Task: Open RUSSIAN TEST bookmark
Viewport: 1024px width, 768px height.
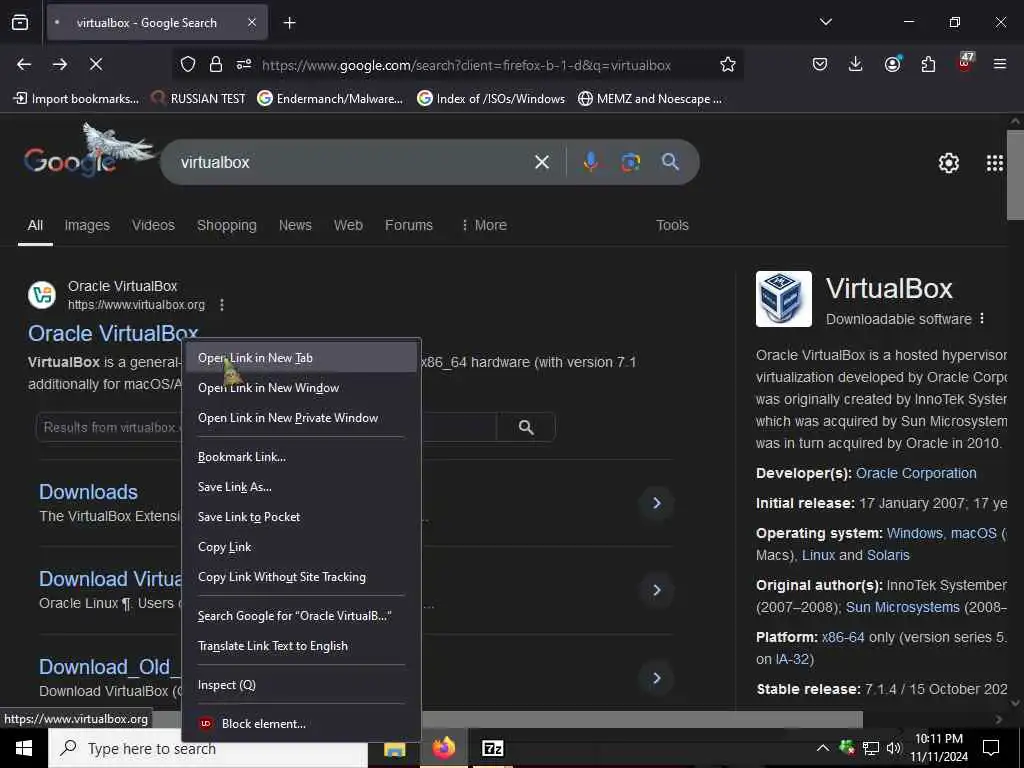Action: coord(198,99)
